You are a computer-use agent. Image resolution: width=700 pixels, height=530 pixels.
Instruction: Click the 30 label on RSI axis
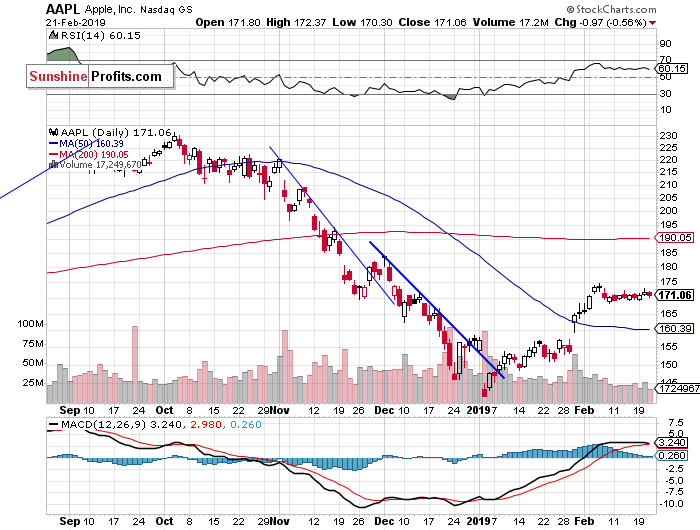[x=666, y=94]
